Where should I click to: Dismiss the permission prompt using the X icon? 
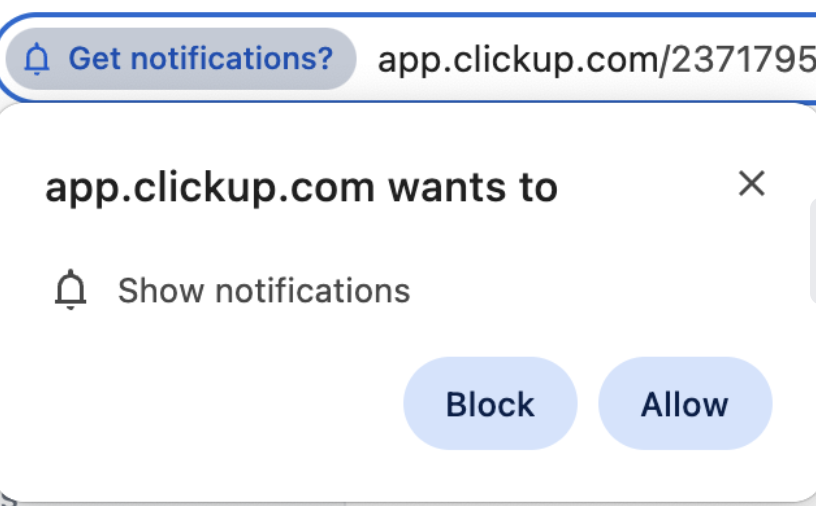[751, 183]
